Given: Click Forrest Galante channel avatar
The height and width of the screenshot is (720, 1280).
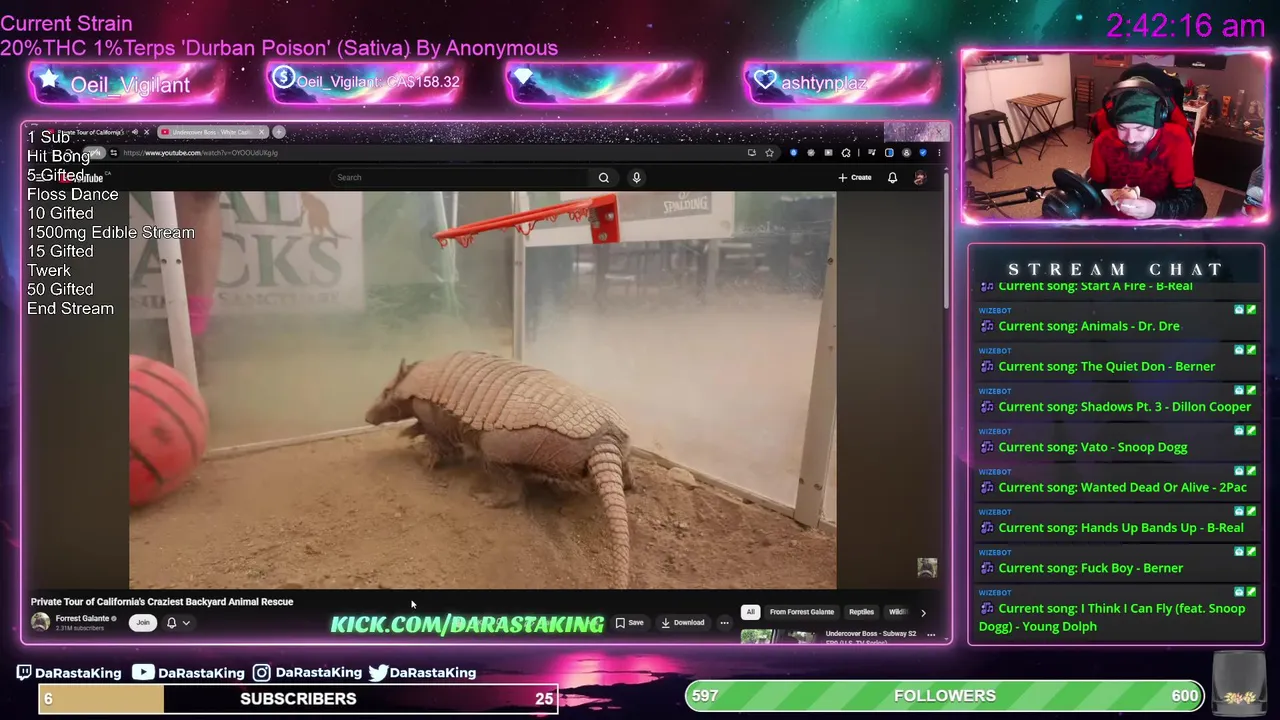Looking at the screenshot, I should click(40, 622).
